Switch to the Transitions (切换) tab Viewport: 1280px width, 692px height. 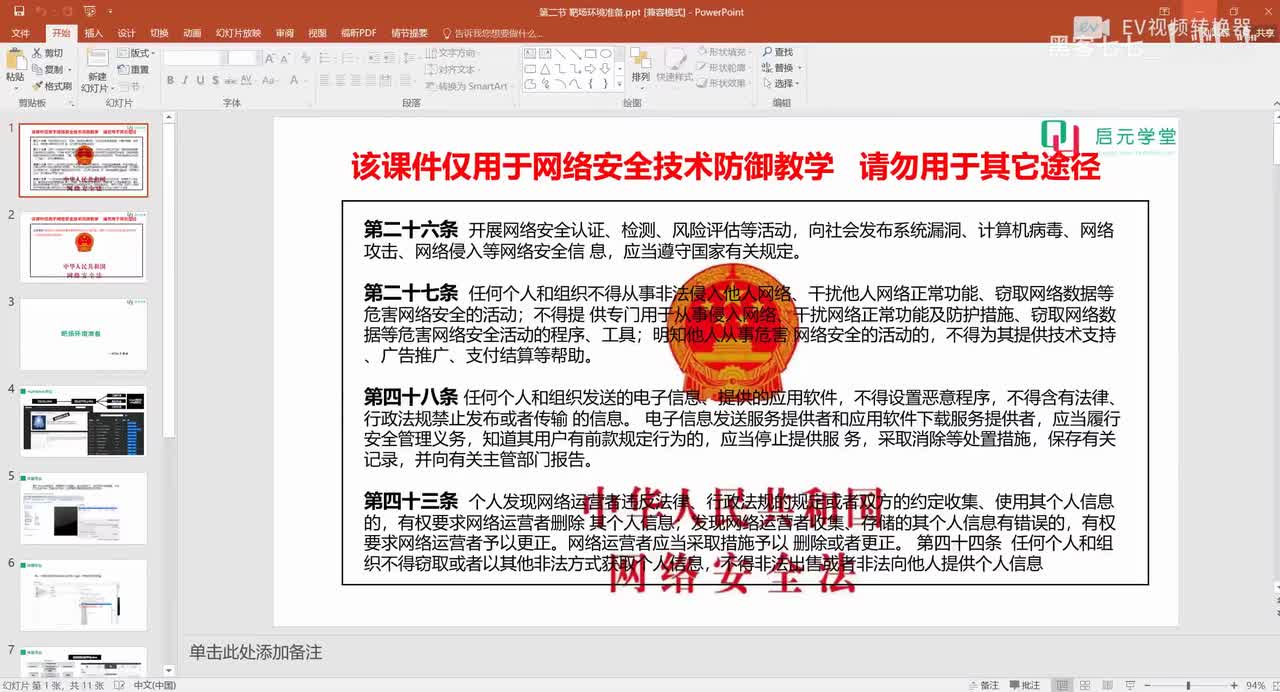159,33
